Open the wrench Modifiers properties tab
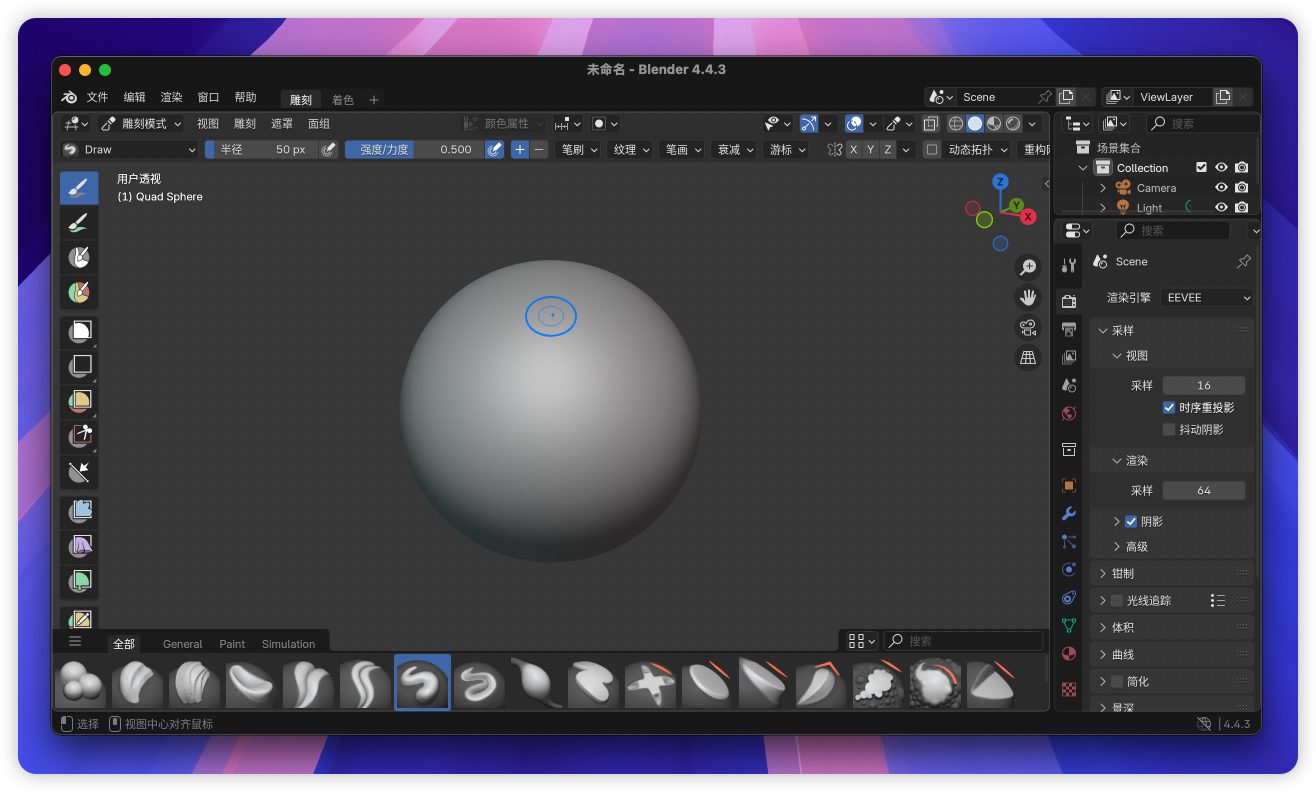 (1069, 514)
